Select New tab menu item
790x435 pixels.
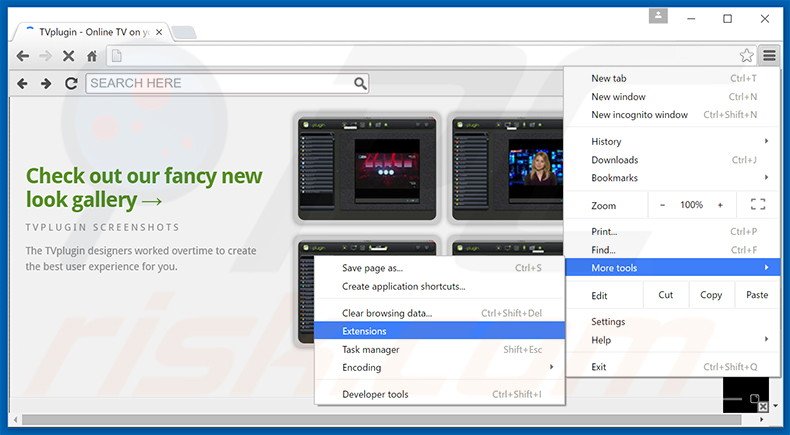click(x=674, y=78)
